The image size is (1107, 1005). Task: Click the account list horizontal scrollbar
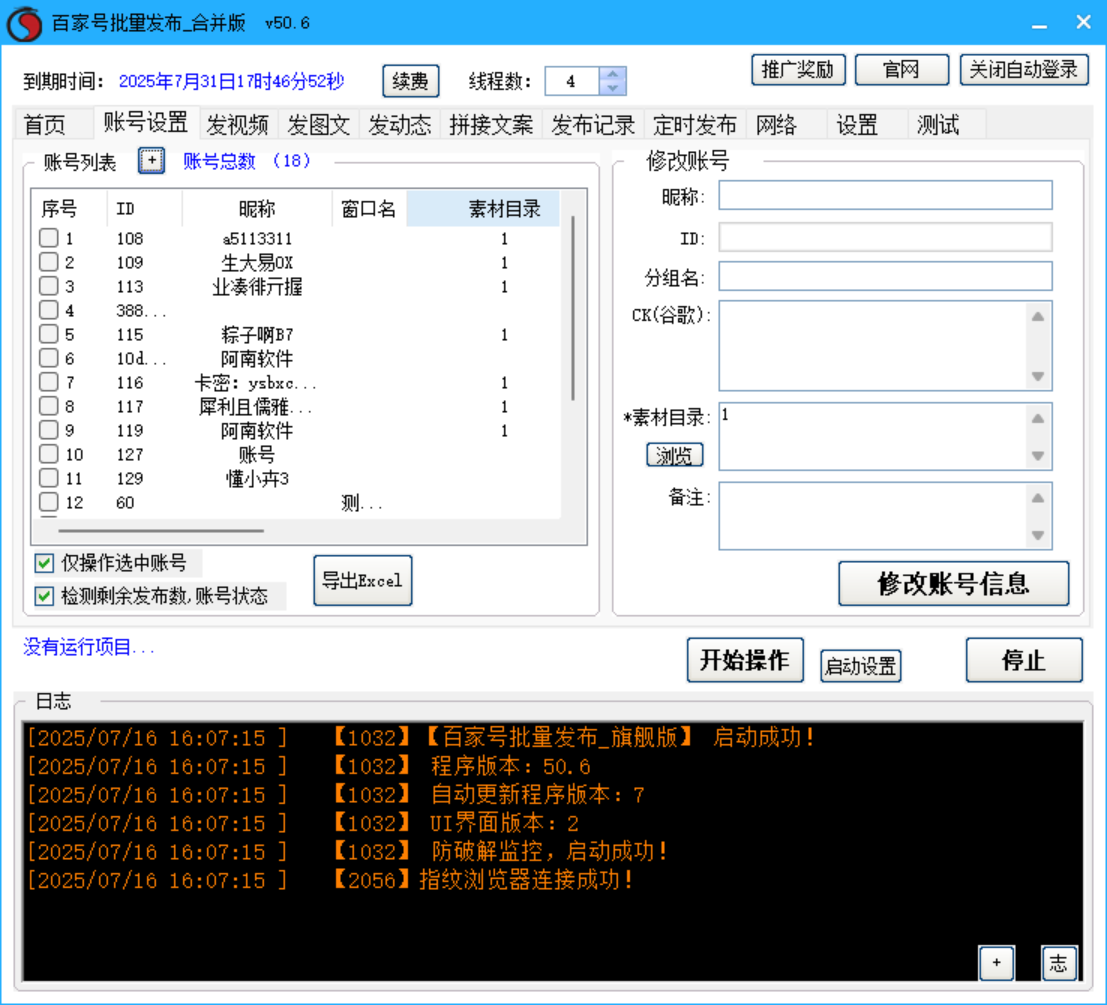pyautogui.click(x=161, y=531)
